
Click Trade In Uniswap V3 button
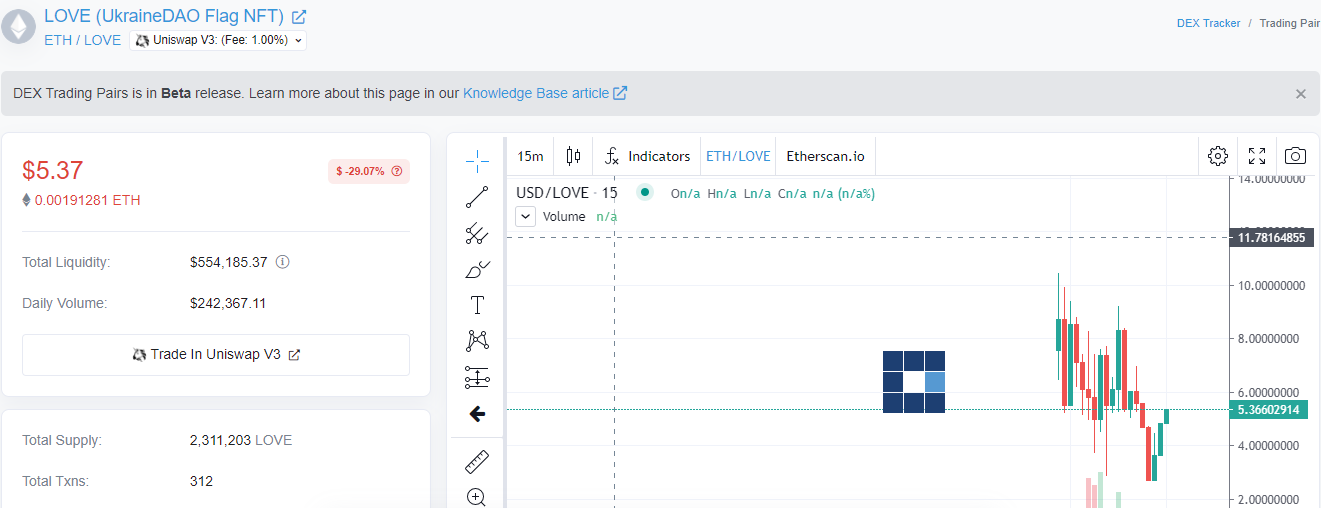[x=216, y=354]
